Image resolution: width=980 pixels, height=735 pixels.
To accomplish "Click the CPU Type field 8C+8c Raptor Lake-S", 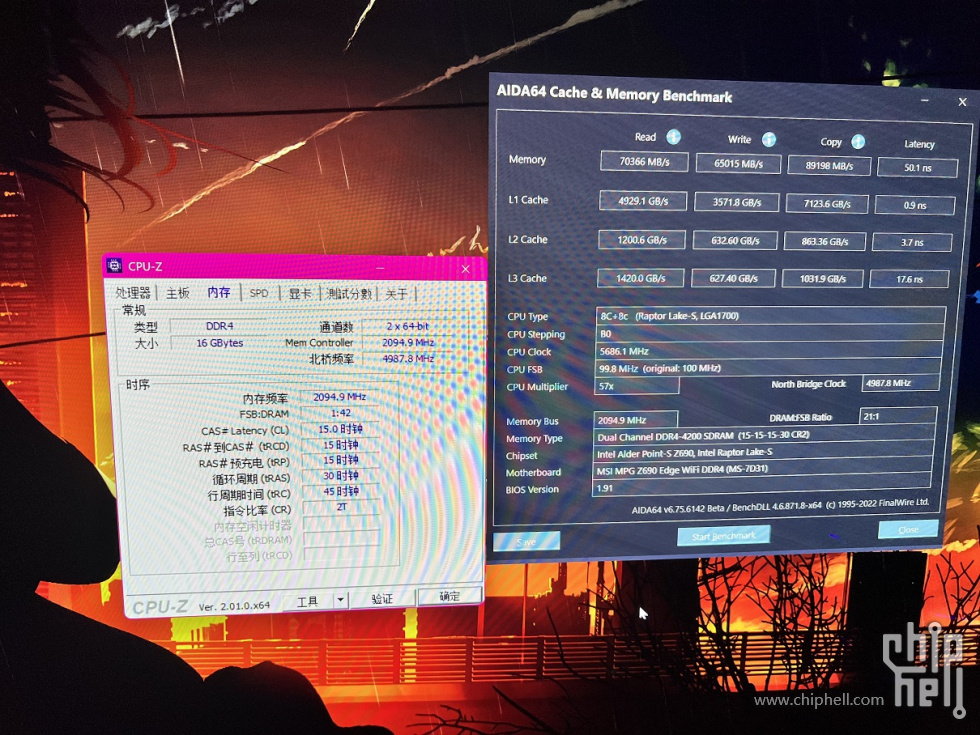I will (771, 316).
